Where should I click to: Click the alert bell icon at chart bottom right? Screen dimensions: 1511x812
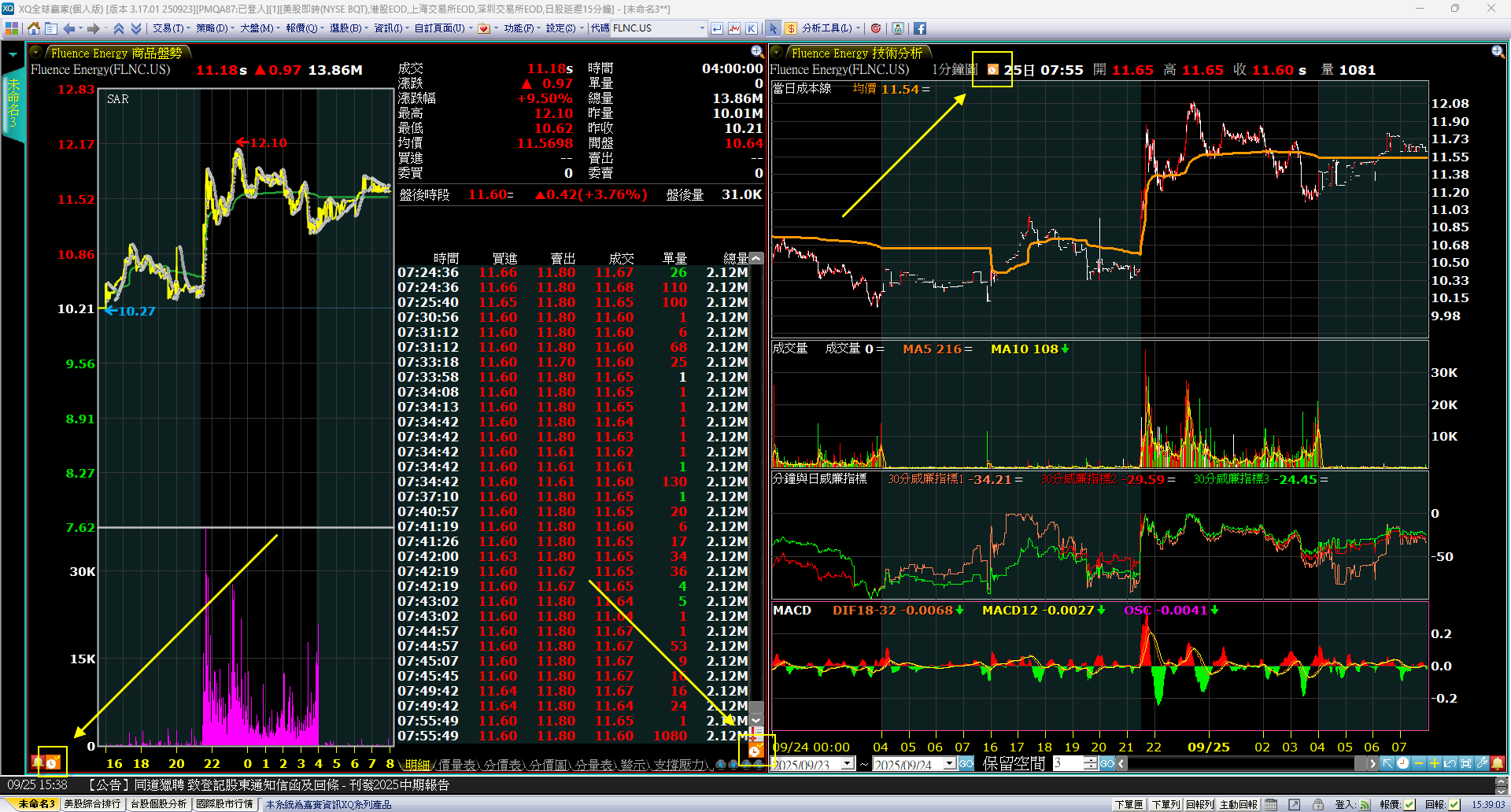pos(1498,763)
